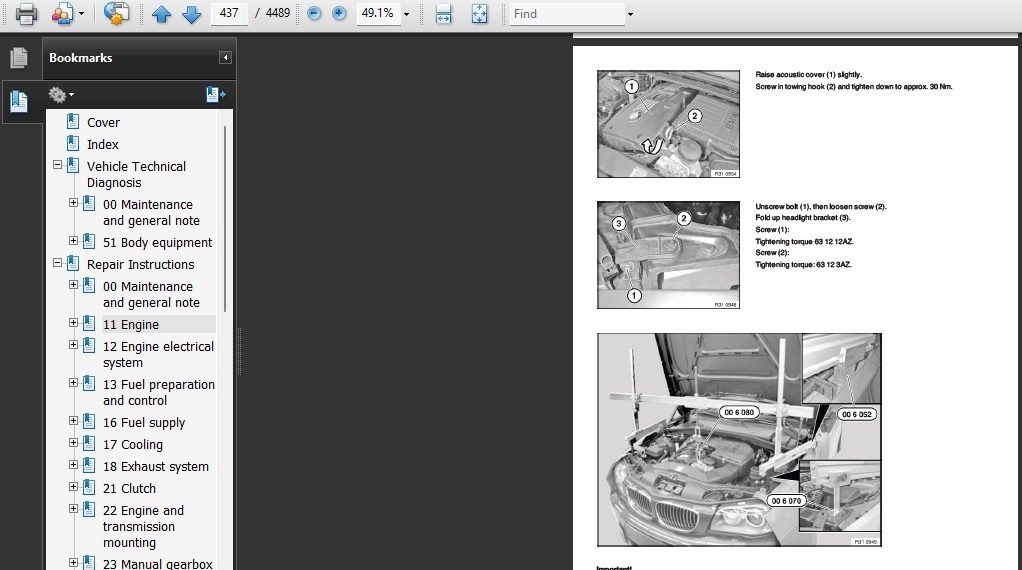Expand 21 Clutch node

tap(74, 487)
